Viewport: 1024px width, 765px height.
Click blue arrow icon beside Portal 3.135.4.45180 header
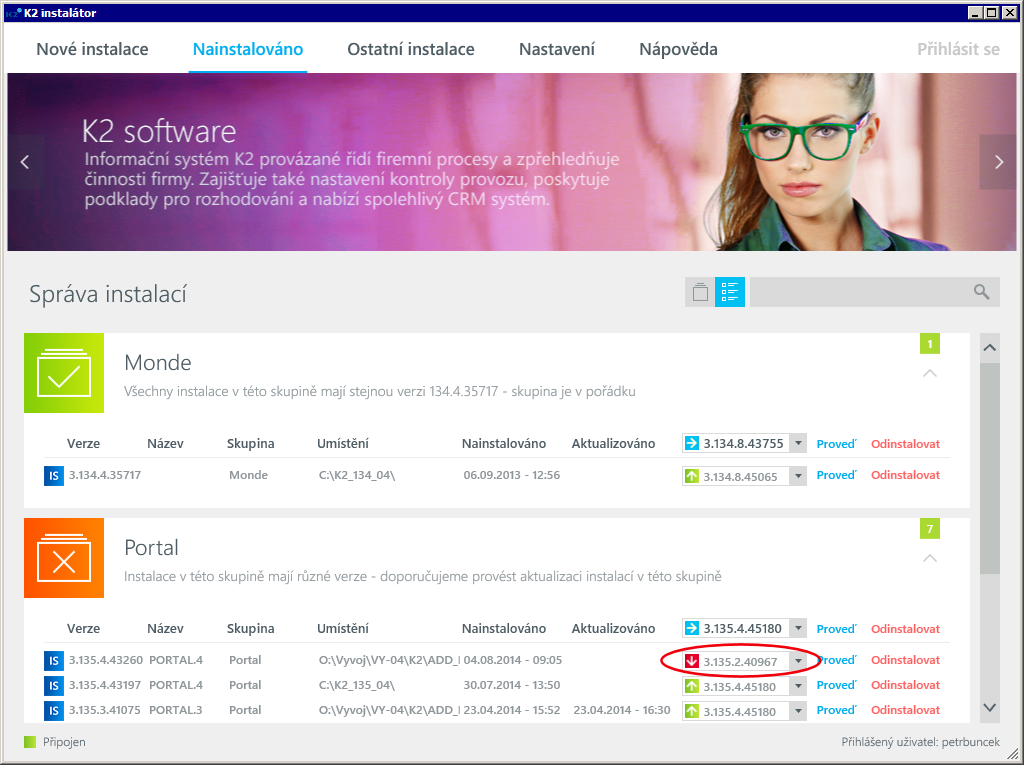coord(692,628)
